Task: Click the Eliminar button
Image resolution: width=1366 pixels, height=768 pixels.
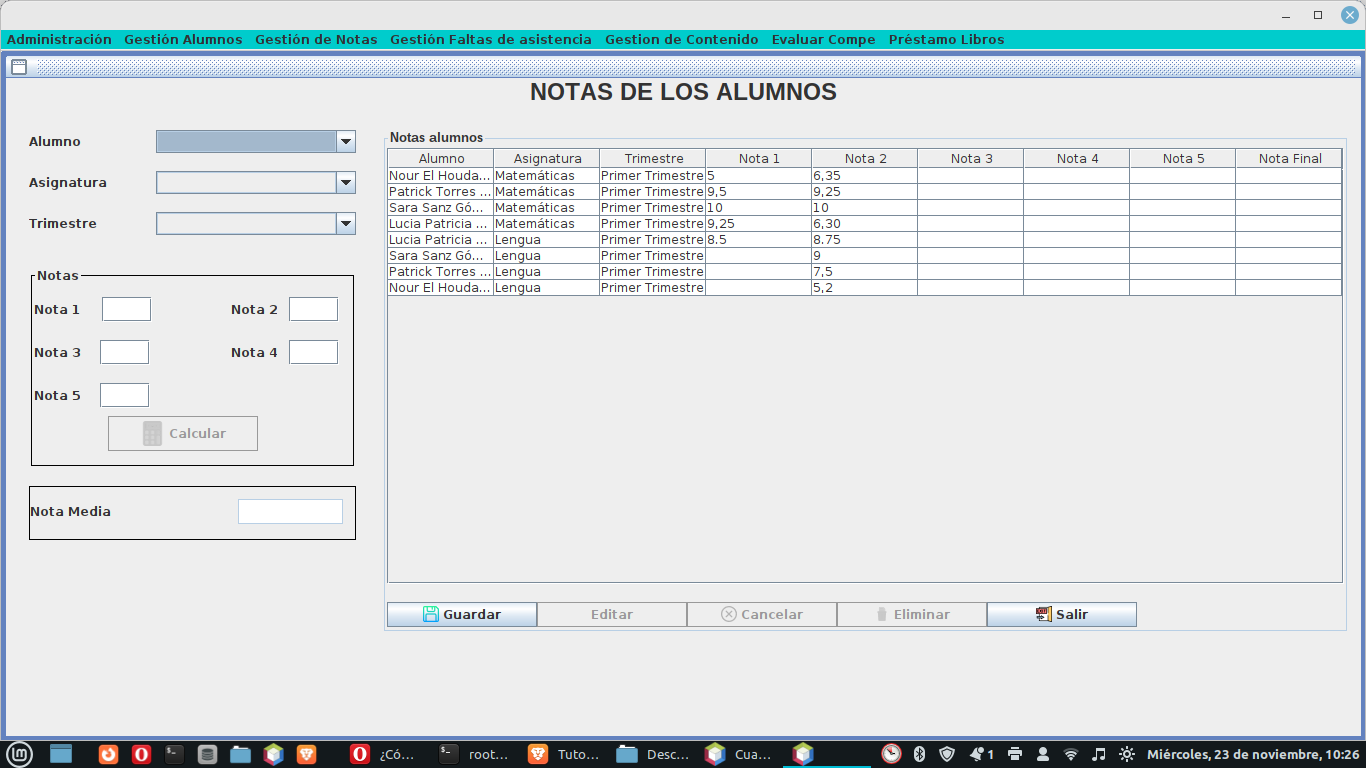Action: [912, 614]
